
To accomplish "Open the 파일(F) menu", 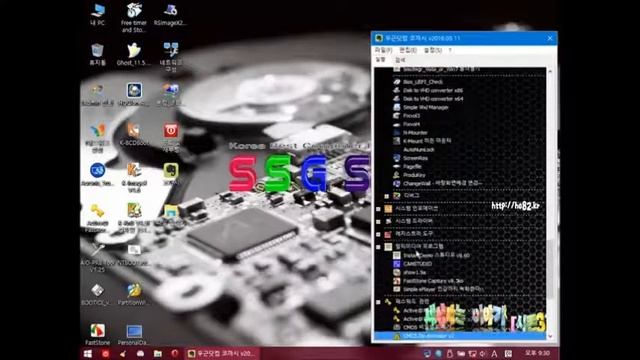I will pyautogui.click(x=383, y=50).
